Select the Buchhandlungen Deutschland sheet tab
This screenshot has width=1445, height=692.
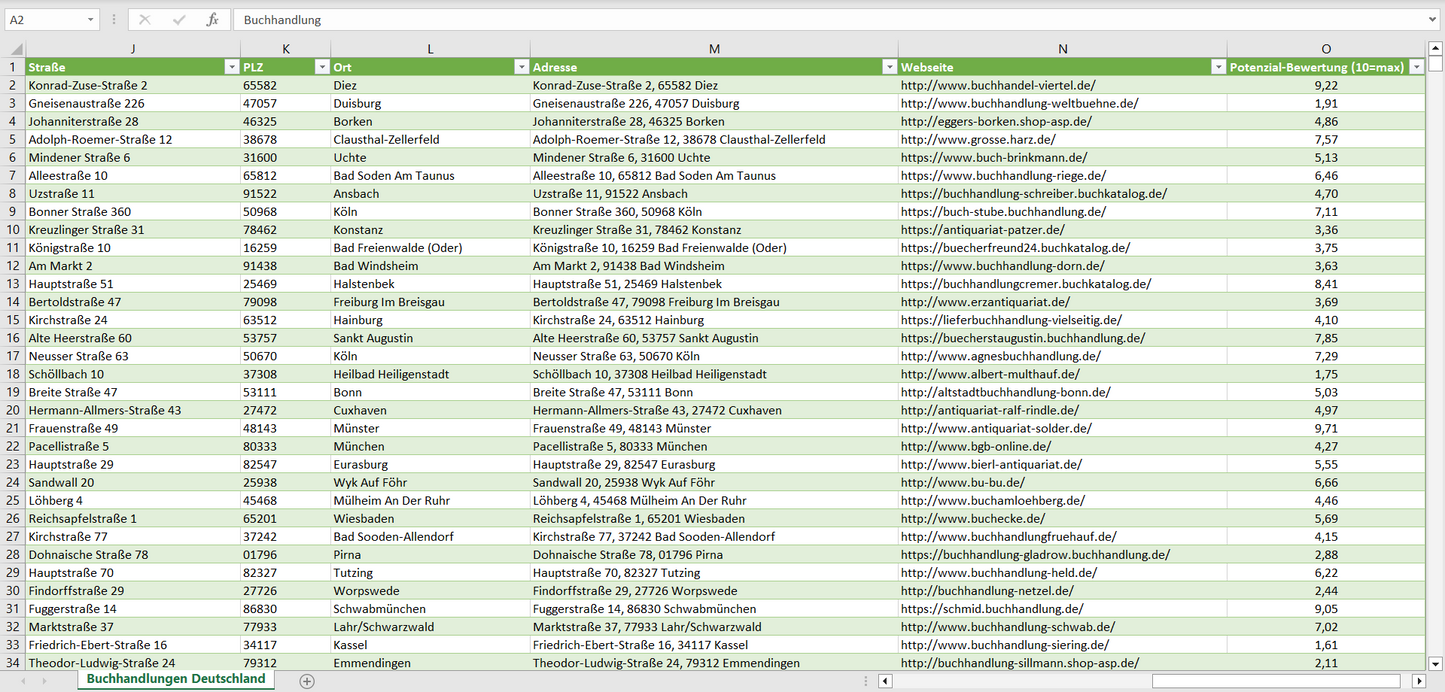click(176, 679)
